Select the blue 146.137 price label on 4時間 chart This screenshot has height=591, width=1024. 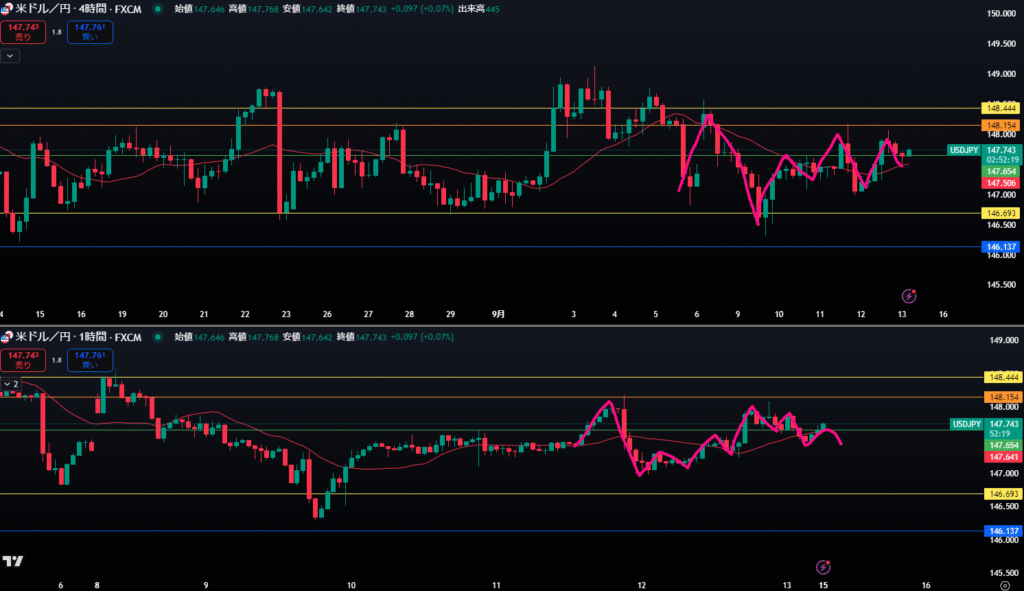[1000, 247]
